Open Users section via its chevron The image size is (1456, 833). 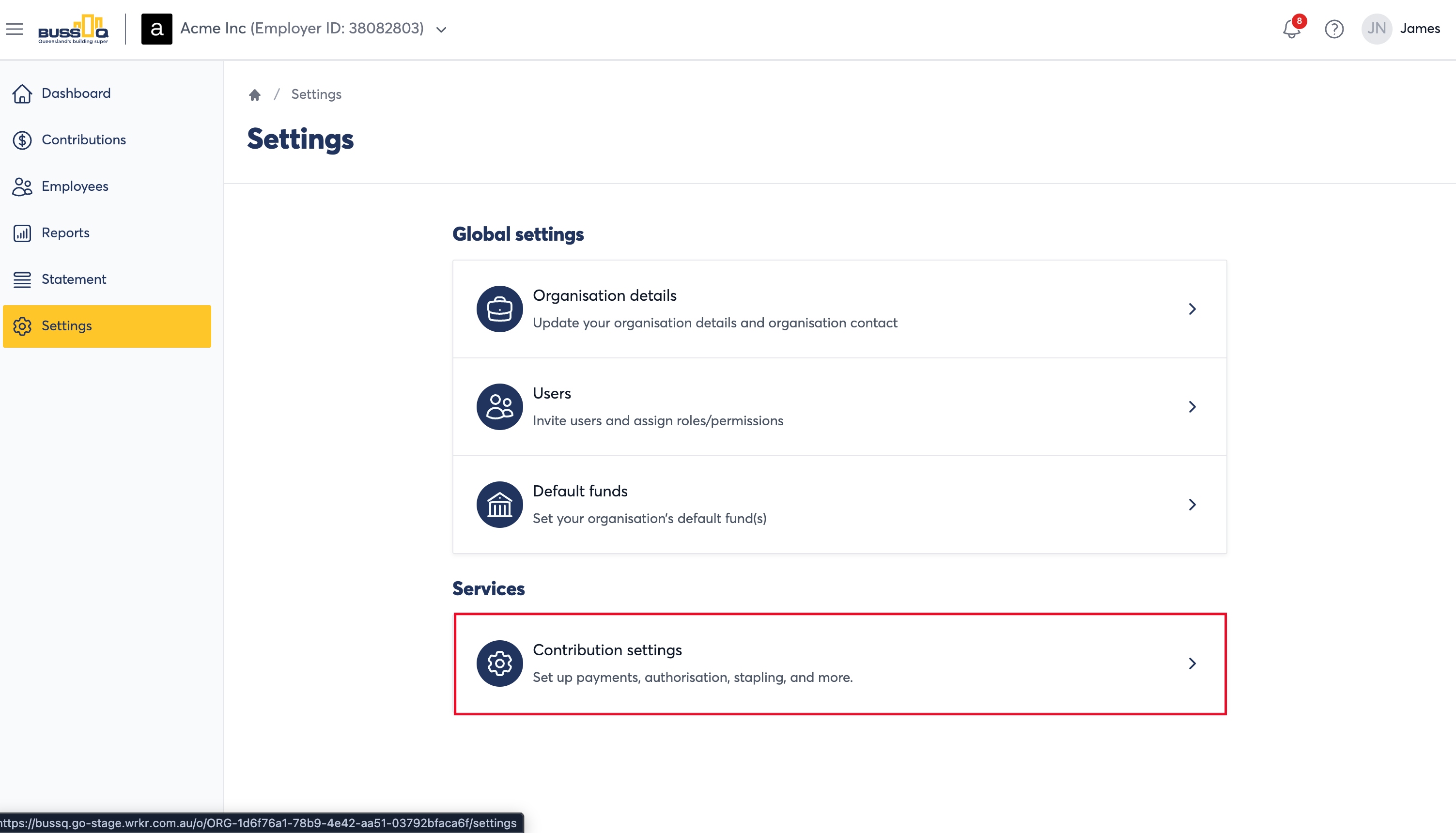pos(1192,407)
